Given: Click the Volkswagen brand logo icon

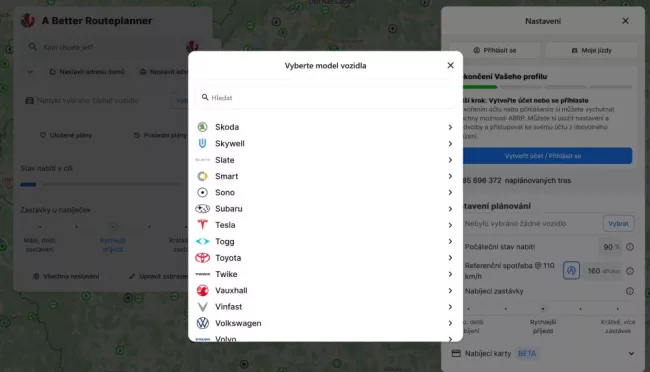Looking at the screenshot, I should coord(202,323).
